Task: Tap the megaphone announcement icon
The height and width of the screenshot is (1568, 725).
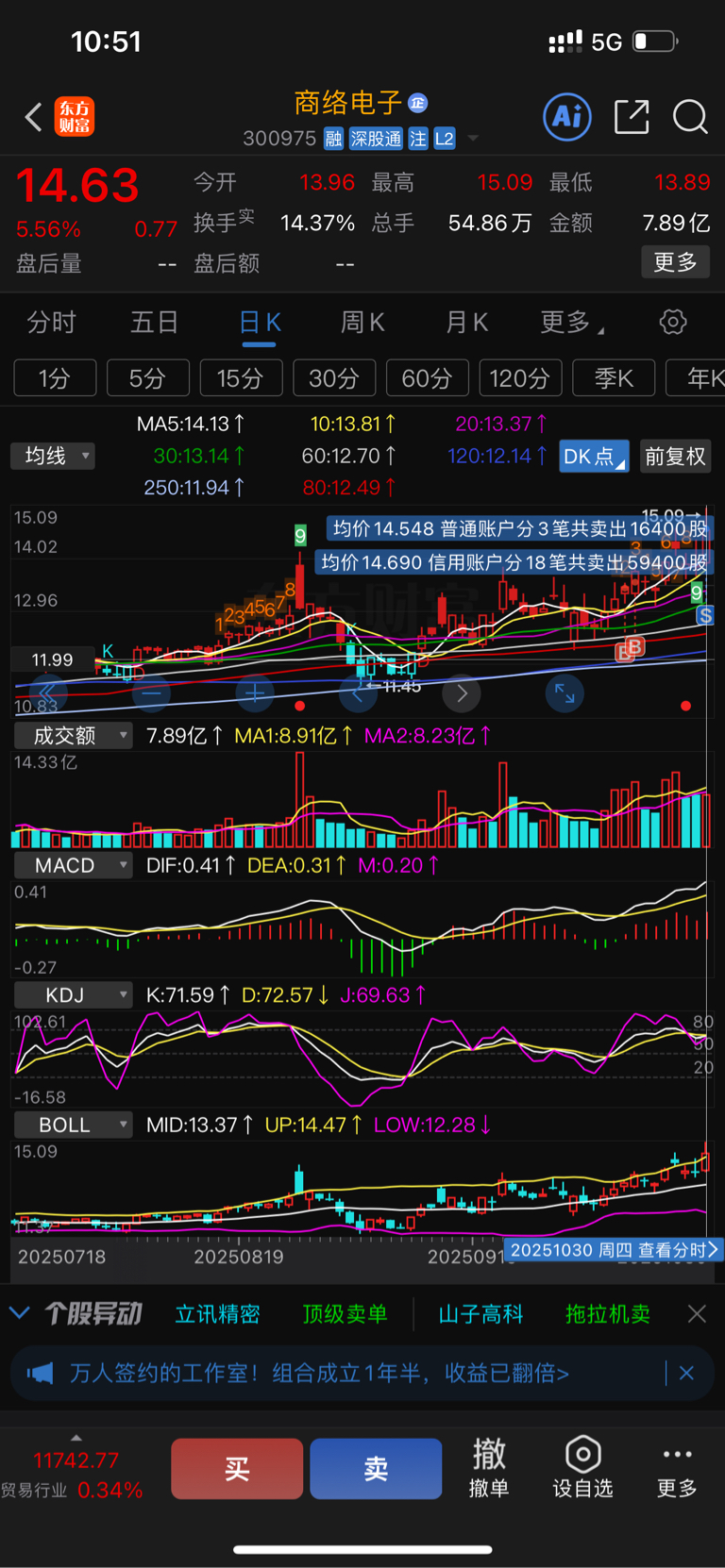Action: point(40,1373)
